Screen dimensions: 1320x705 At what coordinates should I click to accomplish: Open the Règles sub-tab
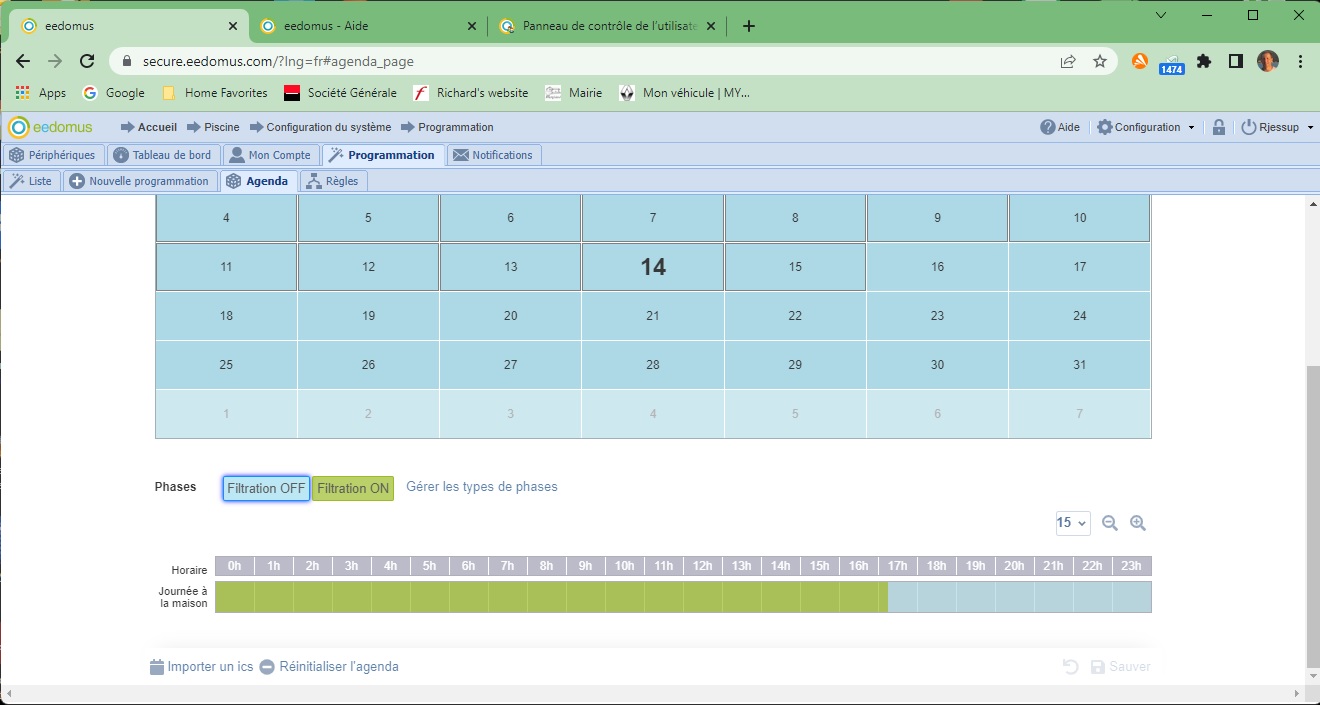333,181
